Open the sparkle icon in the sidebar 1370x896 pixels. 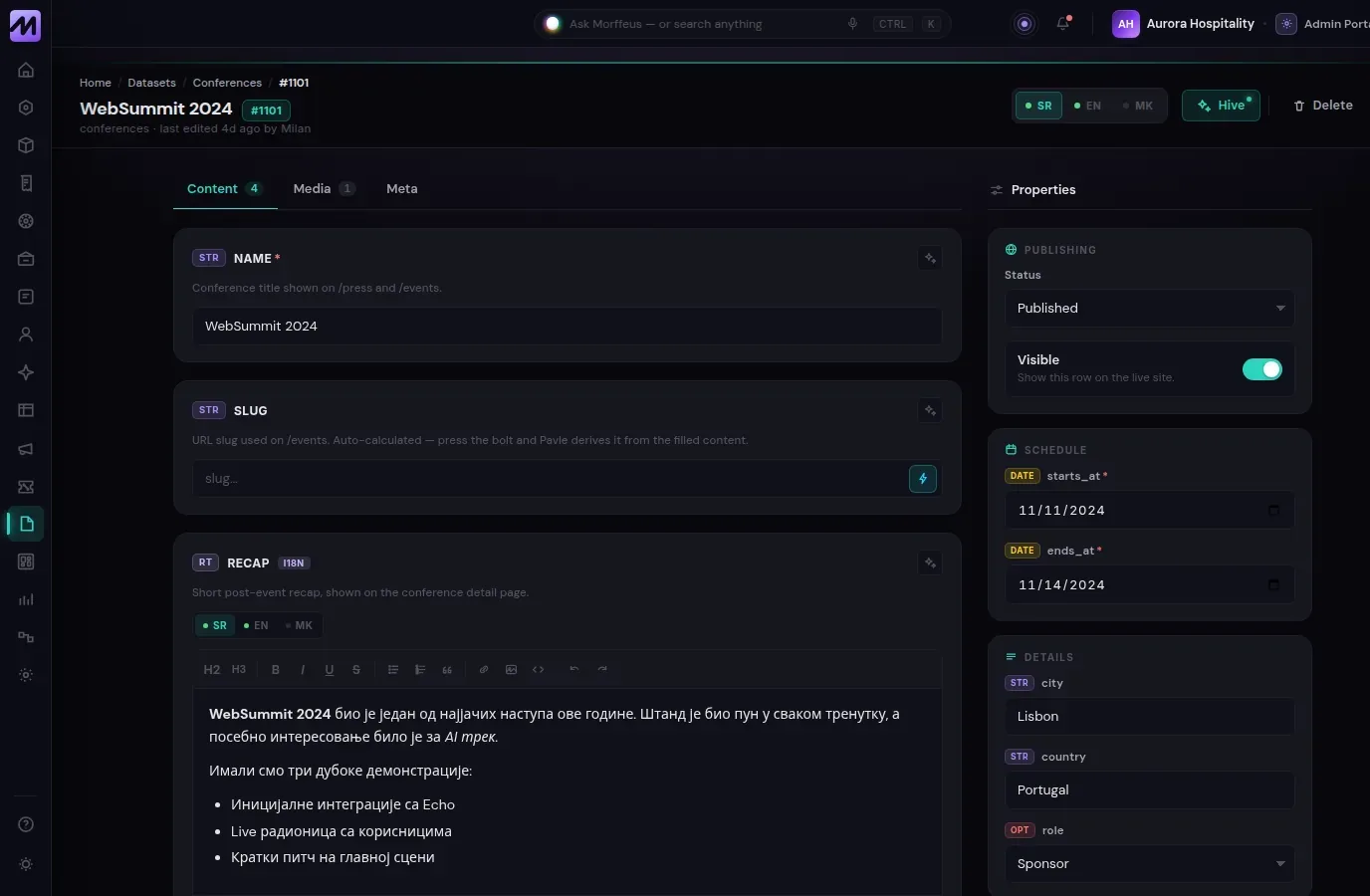(26, 372)
